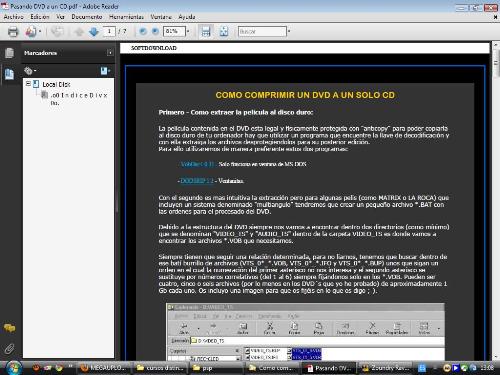Switch to the cursos taskbar folder
The height and width of the screenshot is (375, 500).
161,368
